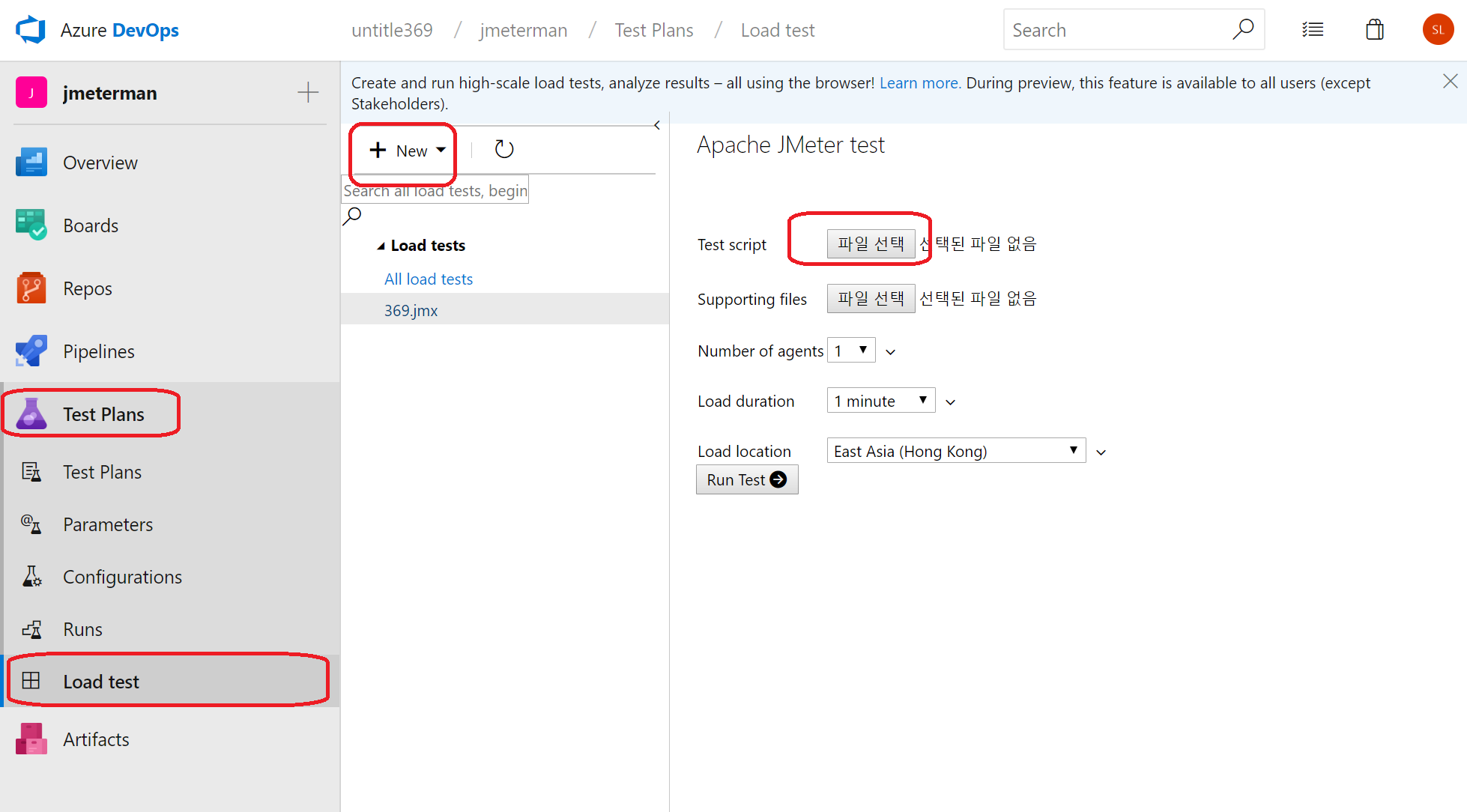Expand chevron next to Load location

(1101, 452)
